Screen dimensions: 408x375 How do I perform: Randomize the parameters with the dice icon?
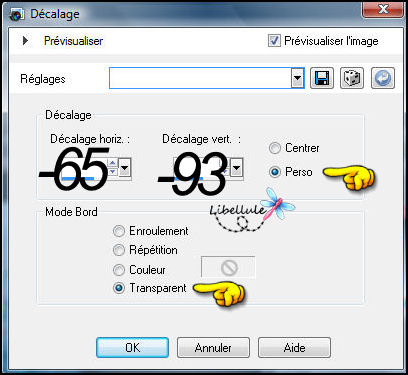point(352,78)
